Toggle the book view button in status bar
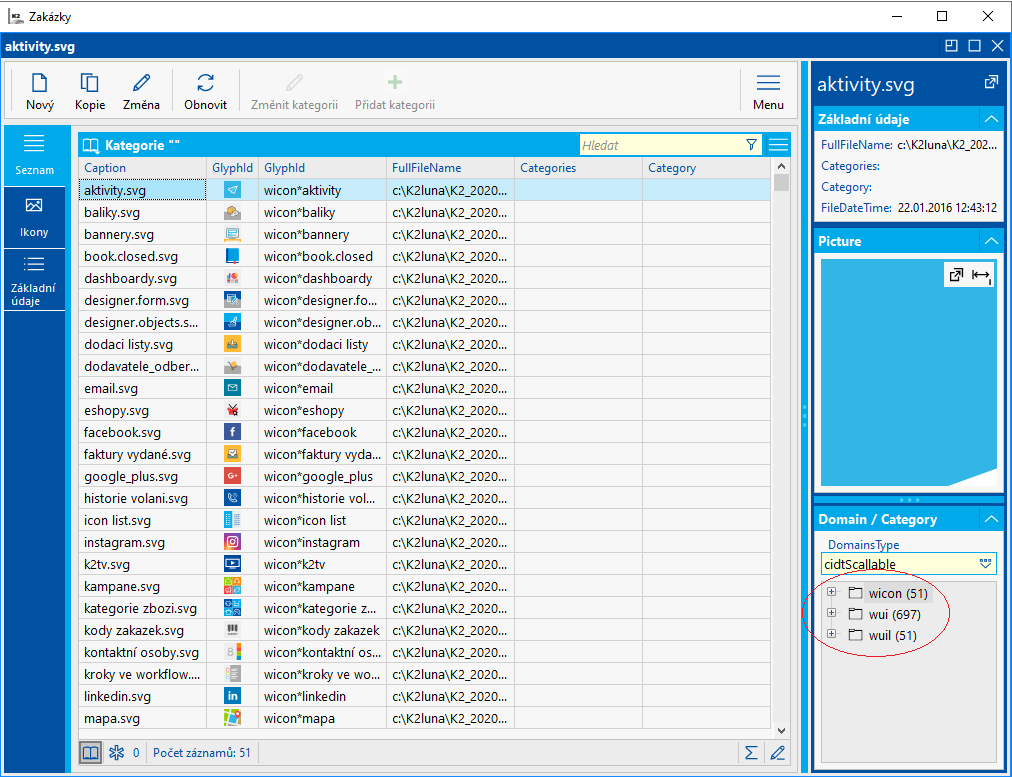This screenshot has width=1012, height=777. coord(90,752)
